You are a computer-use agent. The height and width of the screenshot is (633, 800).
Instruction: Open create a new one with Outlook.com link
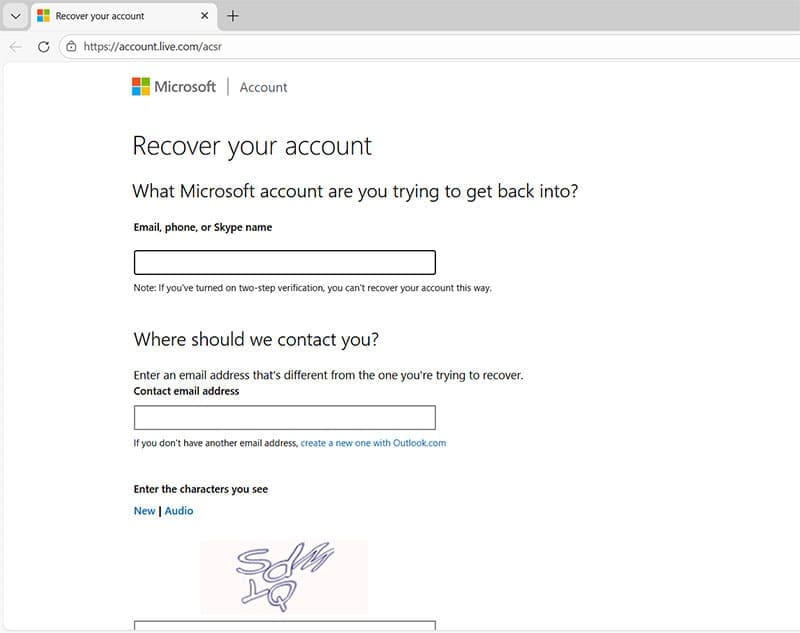pos(372,441)
